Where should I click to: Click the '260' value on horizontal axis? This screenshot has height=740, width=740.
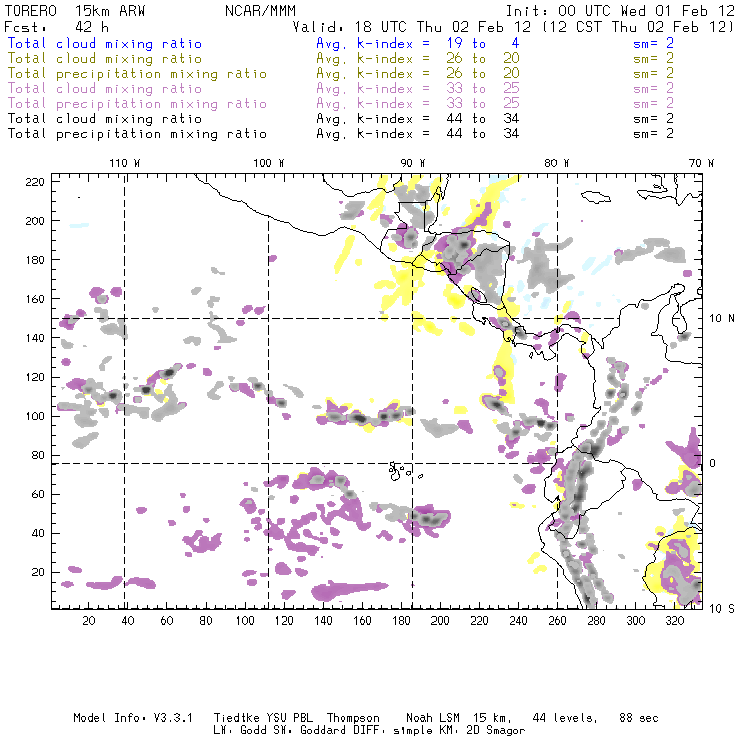click(557, 621)
